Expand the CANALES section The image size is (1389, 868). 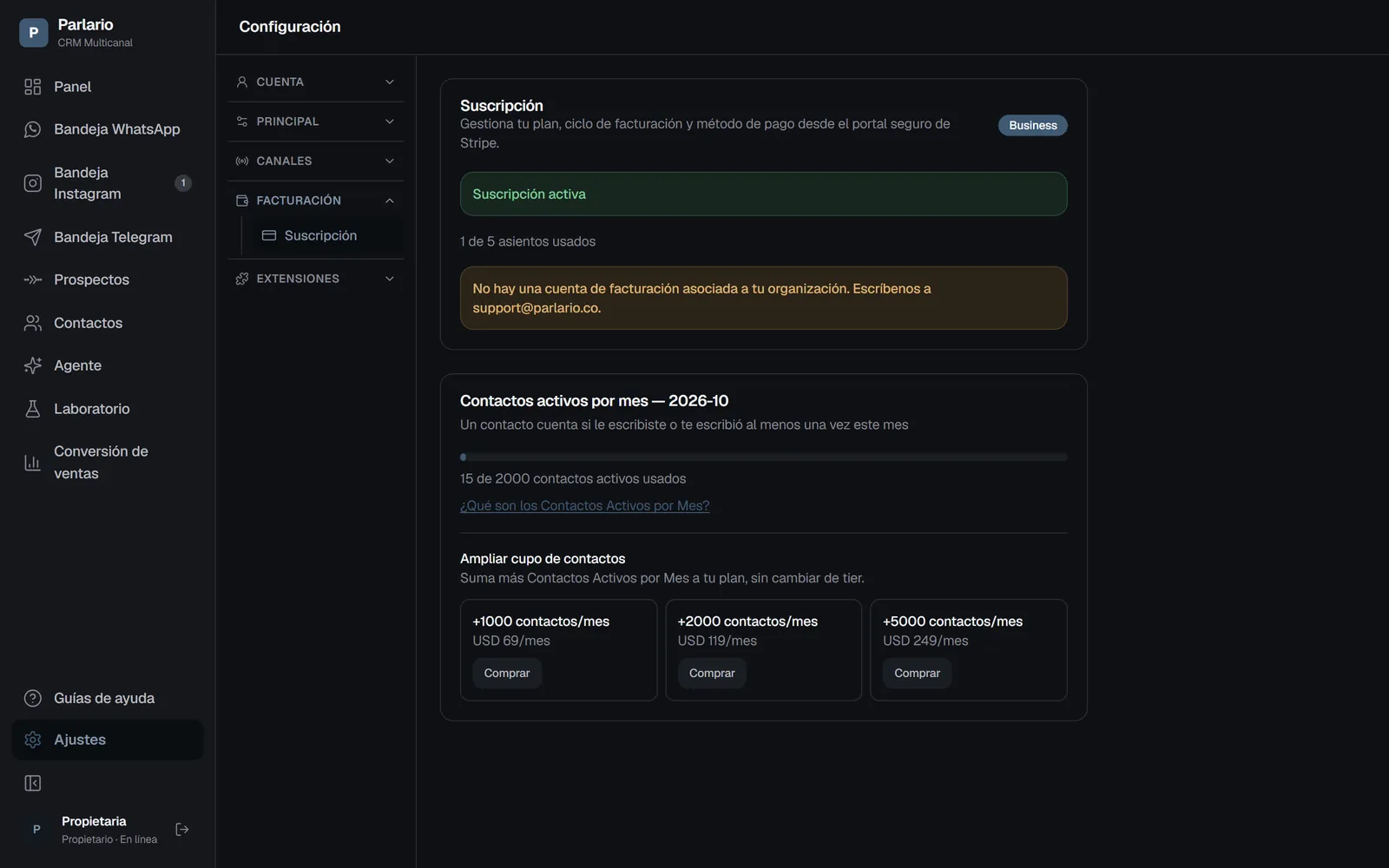(316, 161)
